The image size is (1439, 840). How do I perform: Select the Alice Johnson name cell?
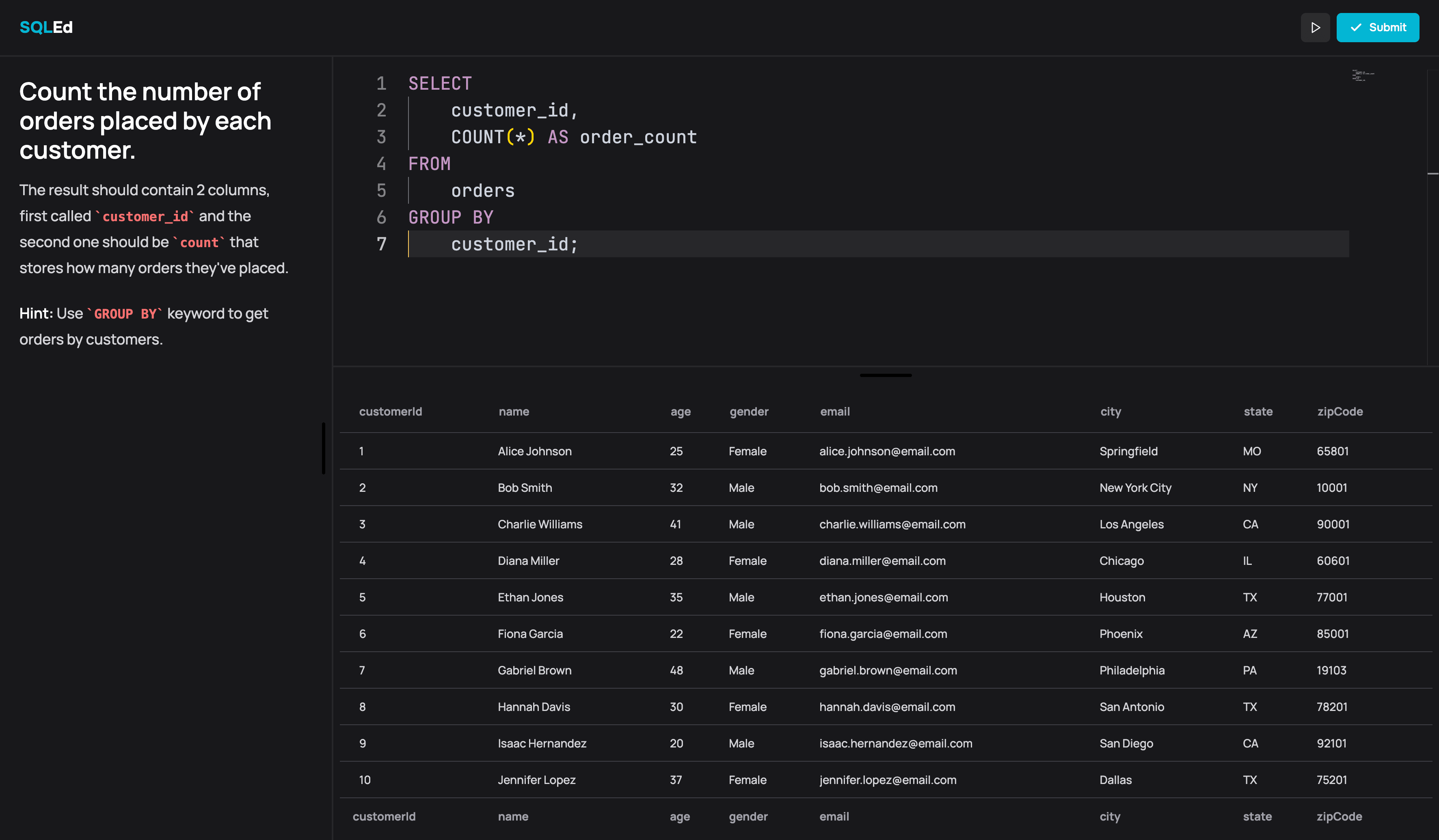point(534,451)
